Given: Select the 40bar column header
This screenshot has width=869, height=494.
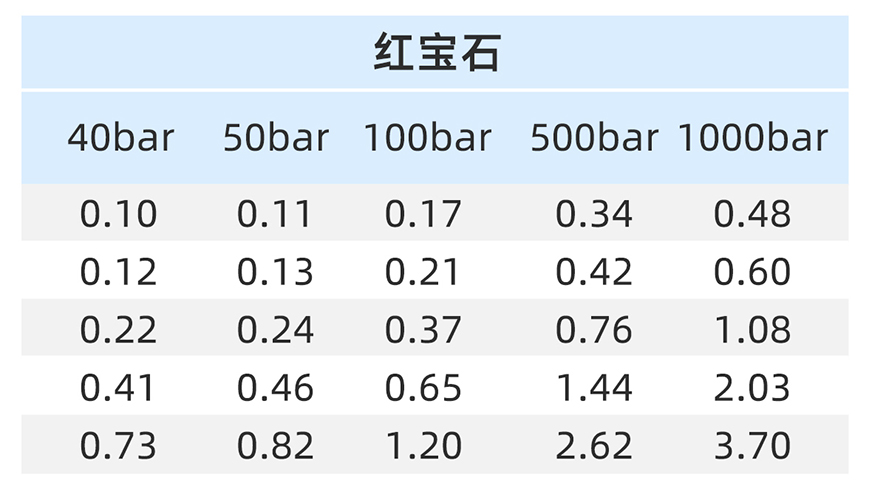Looking at the screenshot, I should 120,138.
